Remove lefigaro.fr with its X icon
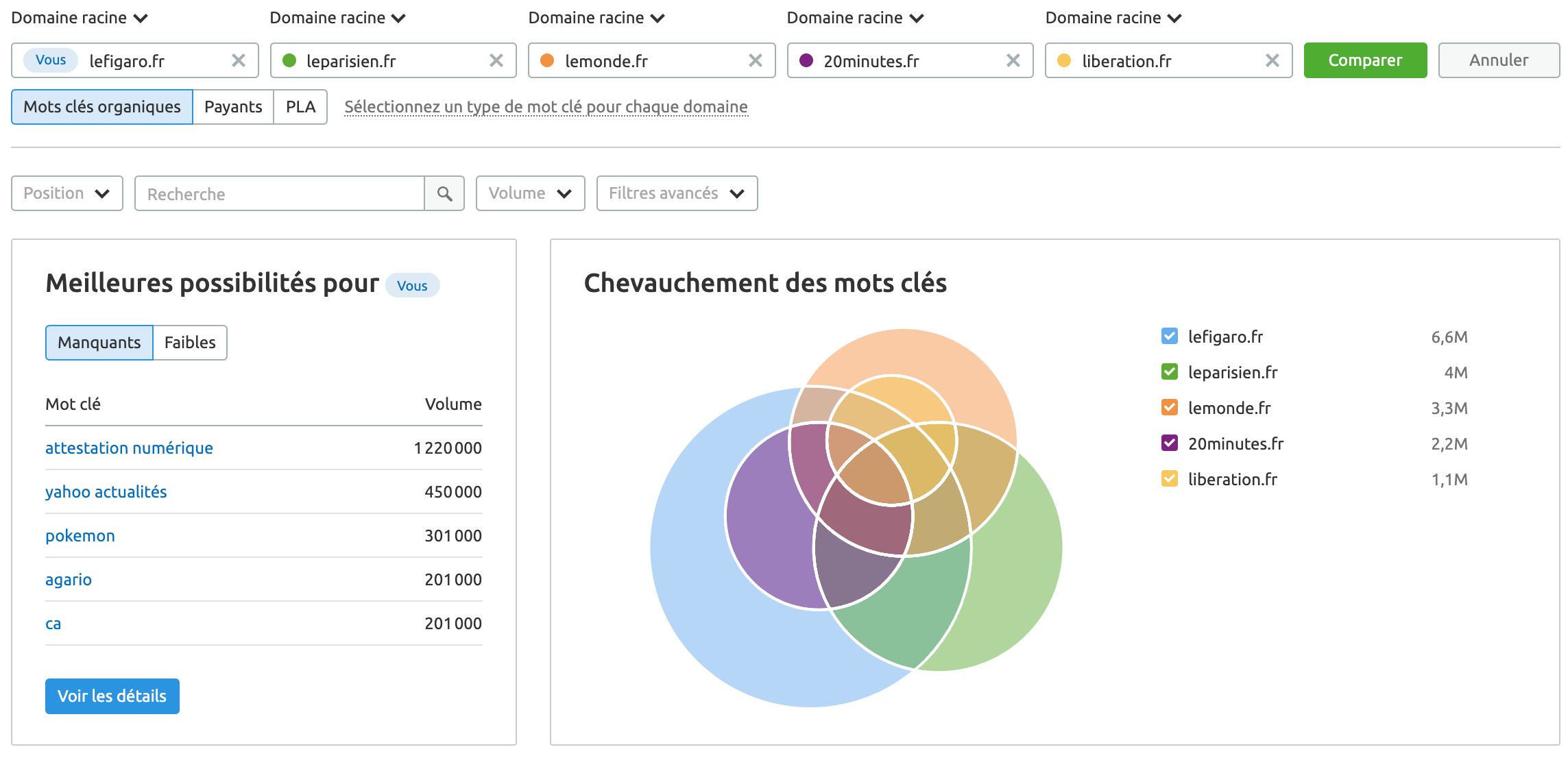Image resolution: width=1568 pixels, height=758 pixels. click(x=239, y=60)
